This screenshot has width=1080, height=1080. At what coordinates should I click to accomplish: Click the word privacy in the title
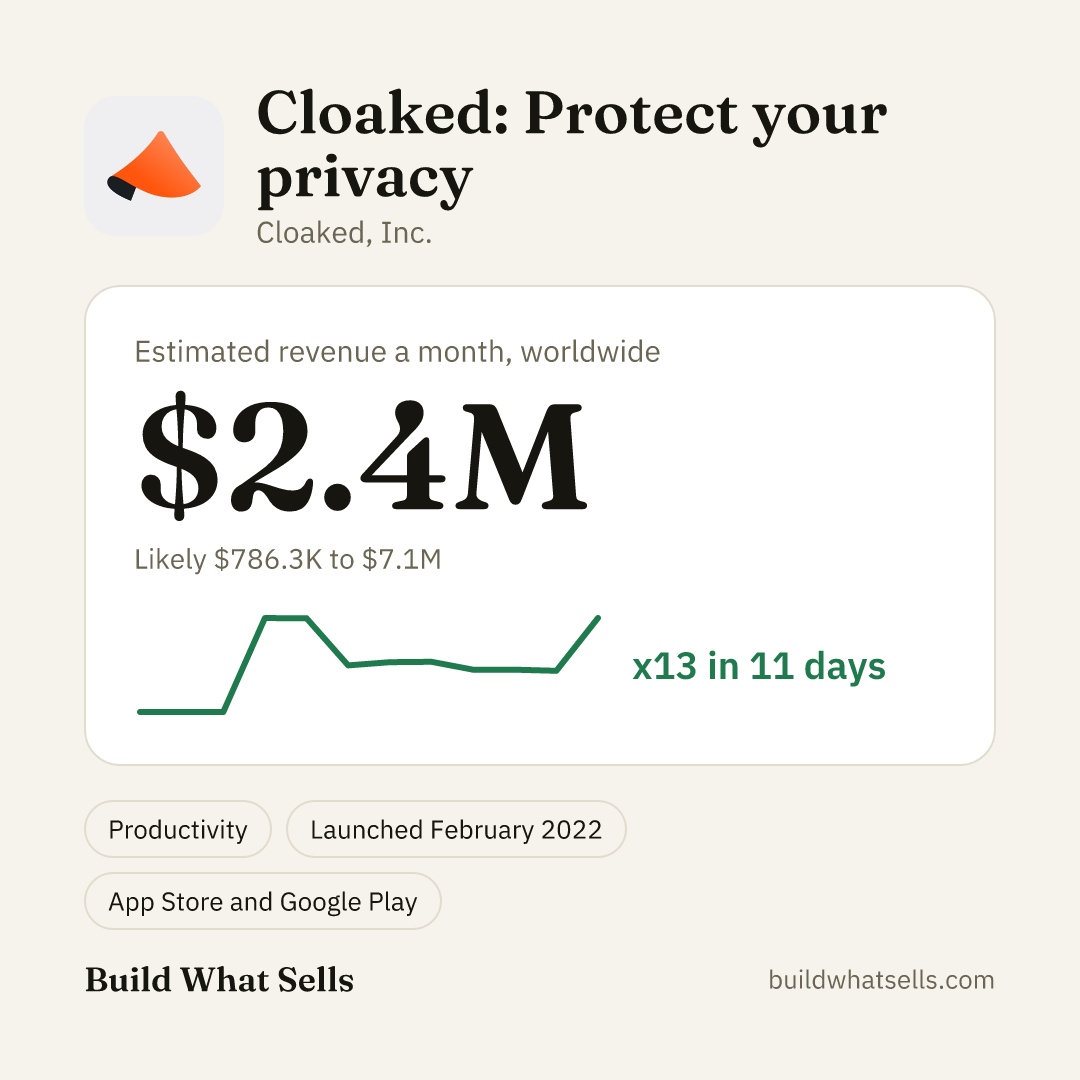click(364, 180)
